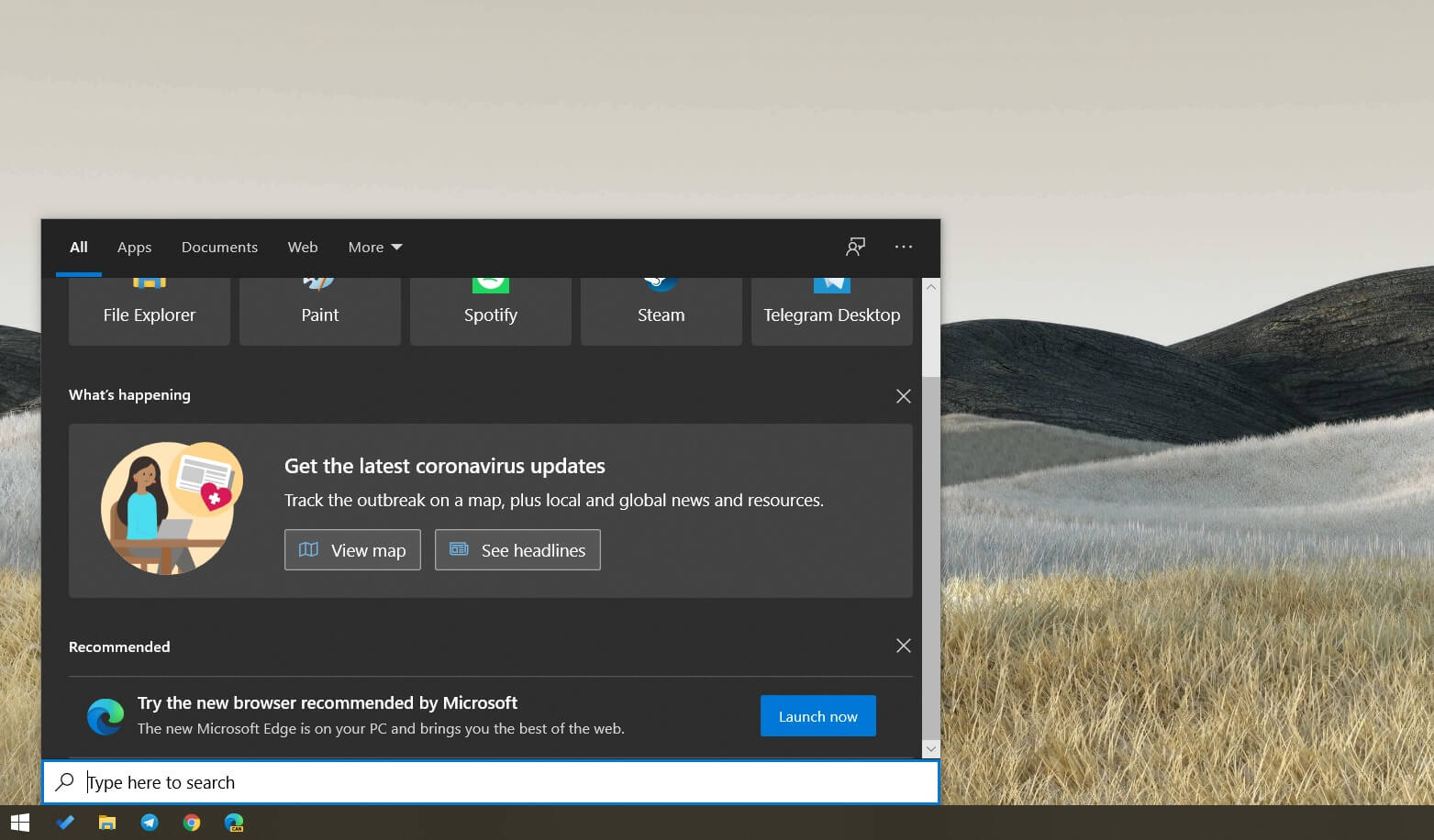The width and height of the screenshot is (1434, 840).
Task: Click View map for coronavirus updates
Action: (352, 549)
